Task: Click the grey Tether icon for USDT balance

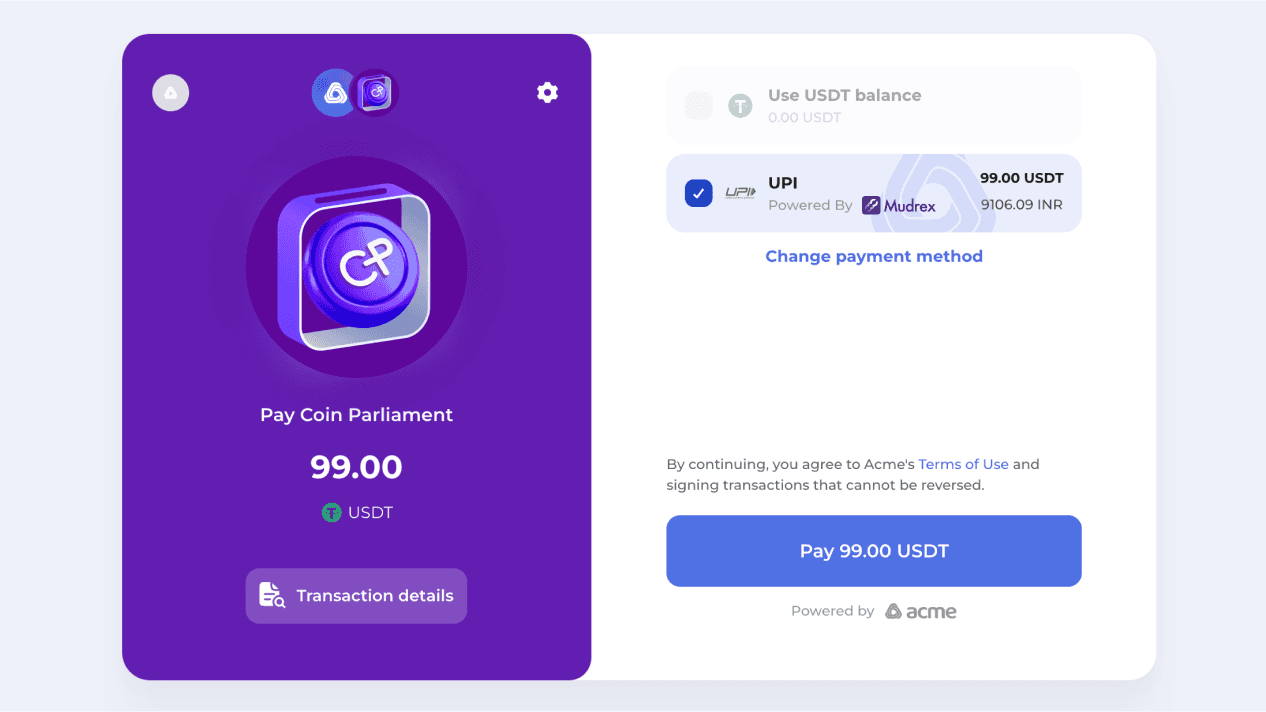Action: (740, 105)
